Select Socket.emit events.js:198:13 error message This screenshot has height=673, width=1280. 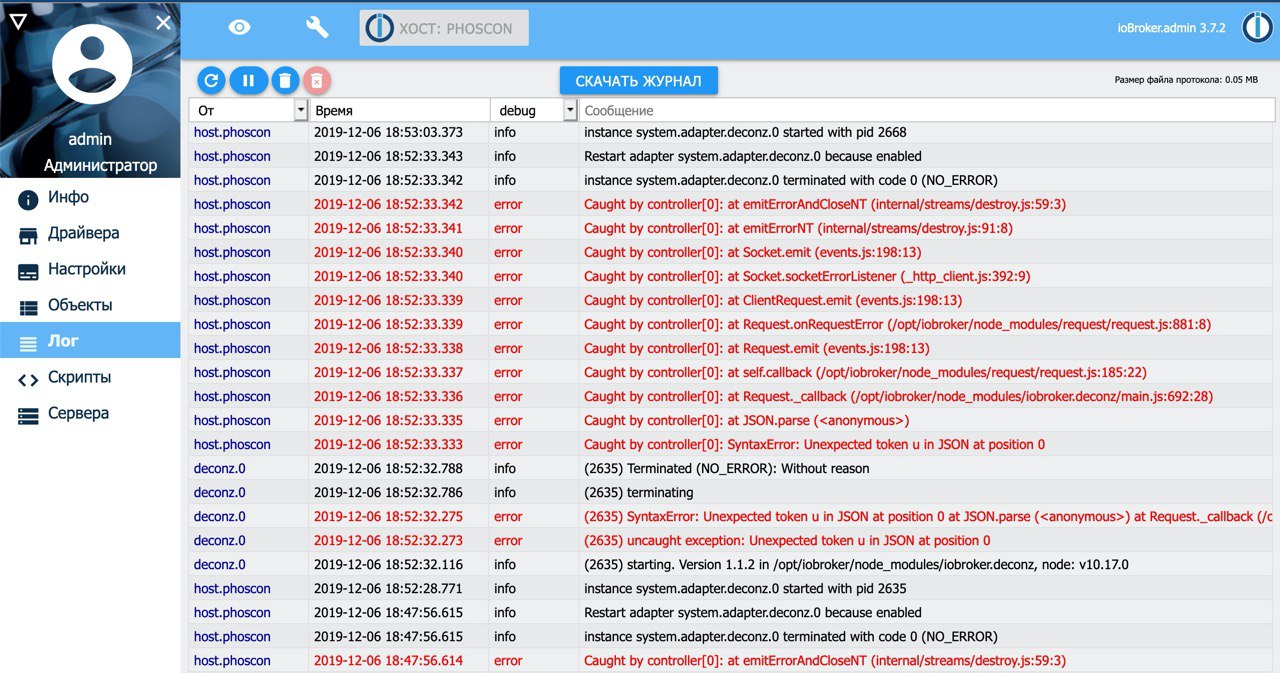tap(753, 252)
